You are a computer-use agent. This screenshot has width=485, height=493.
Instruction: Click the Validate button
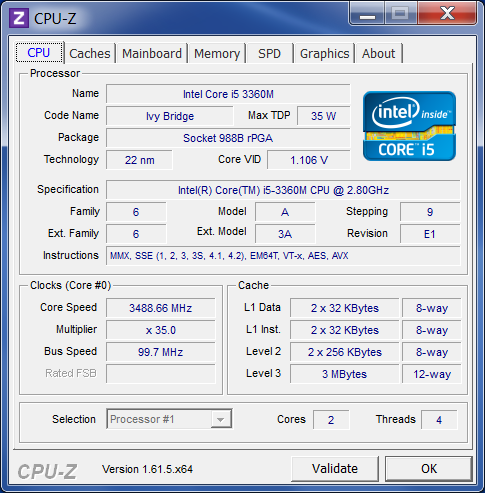(x=335, y=469)
